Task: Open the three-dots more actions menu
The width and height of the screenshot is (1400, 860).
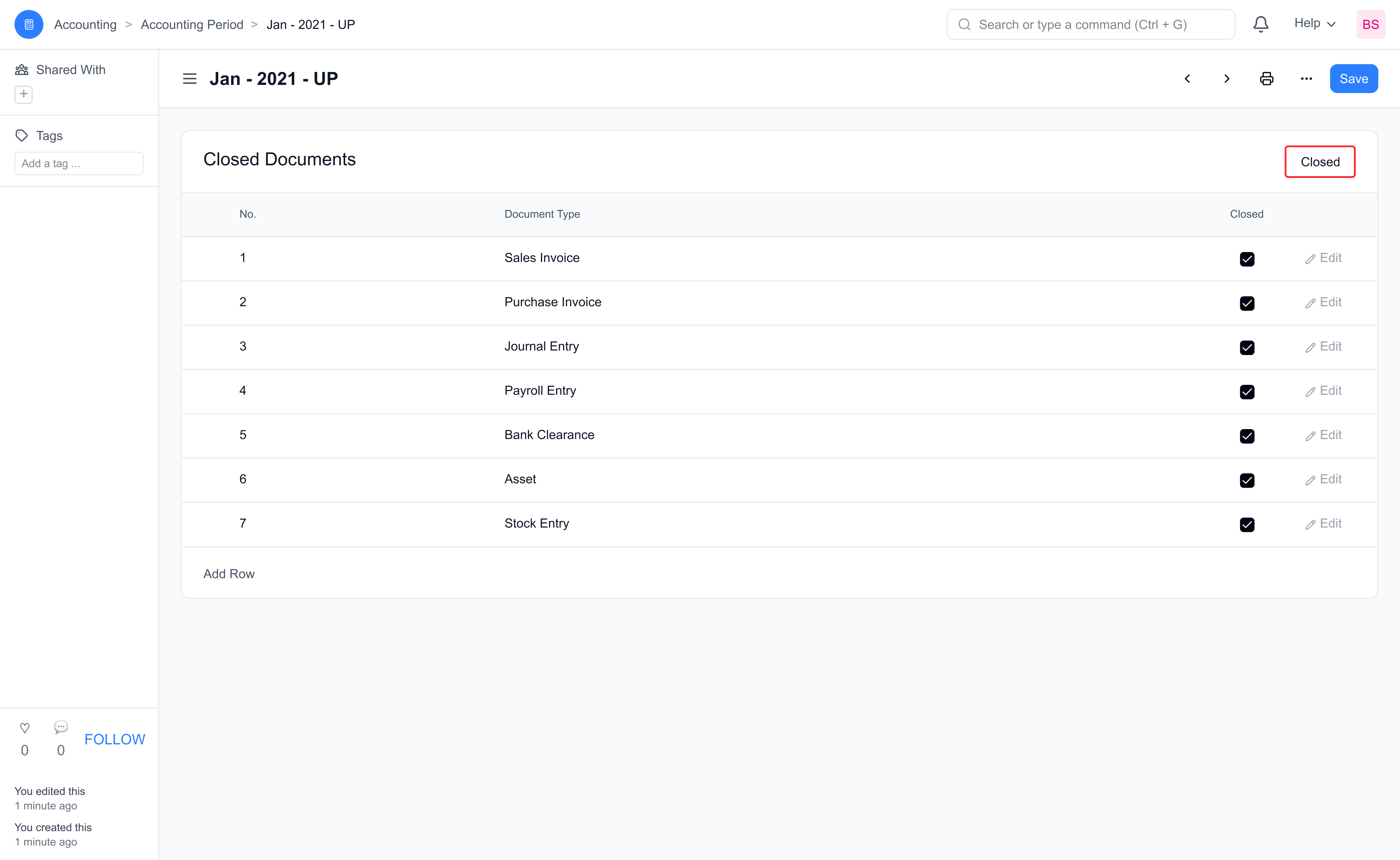Action: point(1306,79)
